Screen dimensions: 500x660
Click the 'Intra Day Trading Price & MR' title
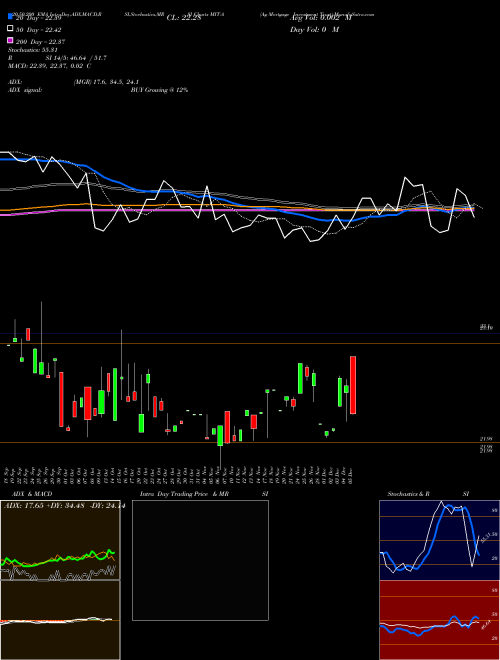pos(184,494)
